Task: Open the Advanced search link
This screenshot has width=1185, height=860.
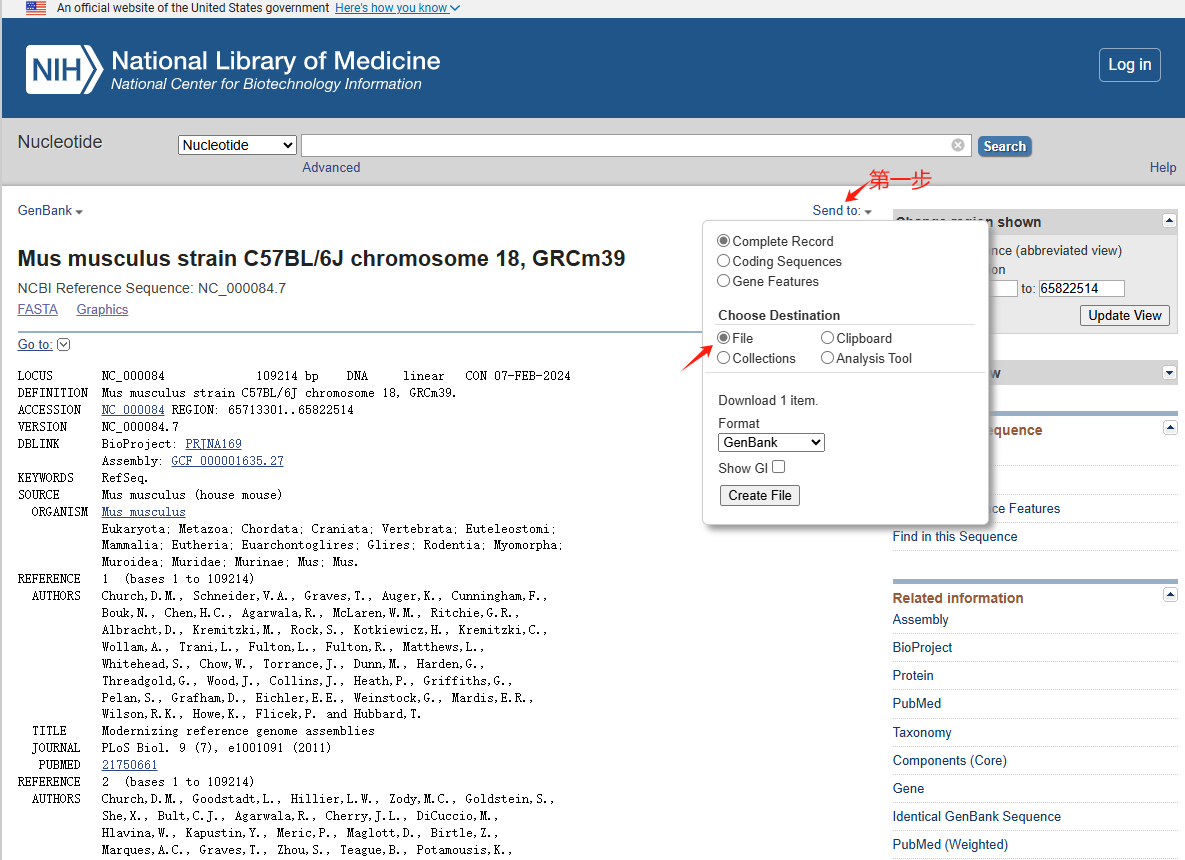Action: click(x=331, y=167)
